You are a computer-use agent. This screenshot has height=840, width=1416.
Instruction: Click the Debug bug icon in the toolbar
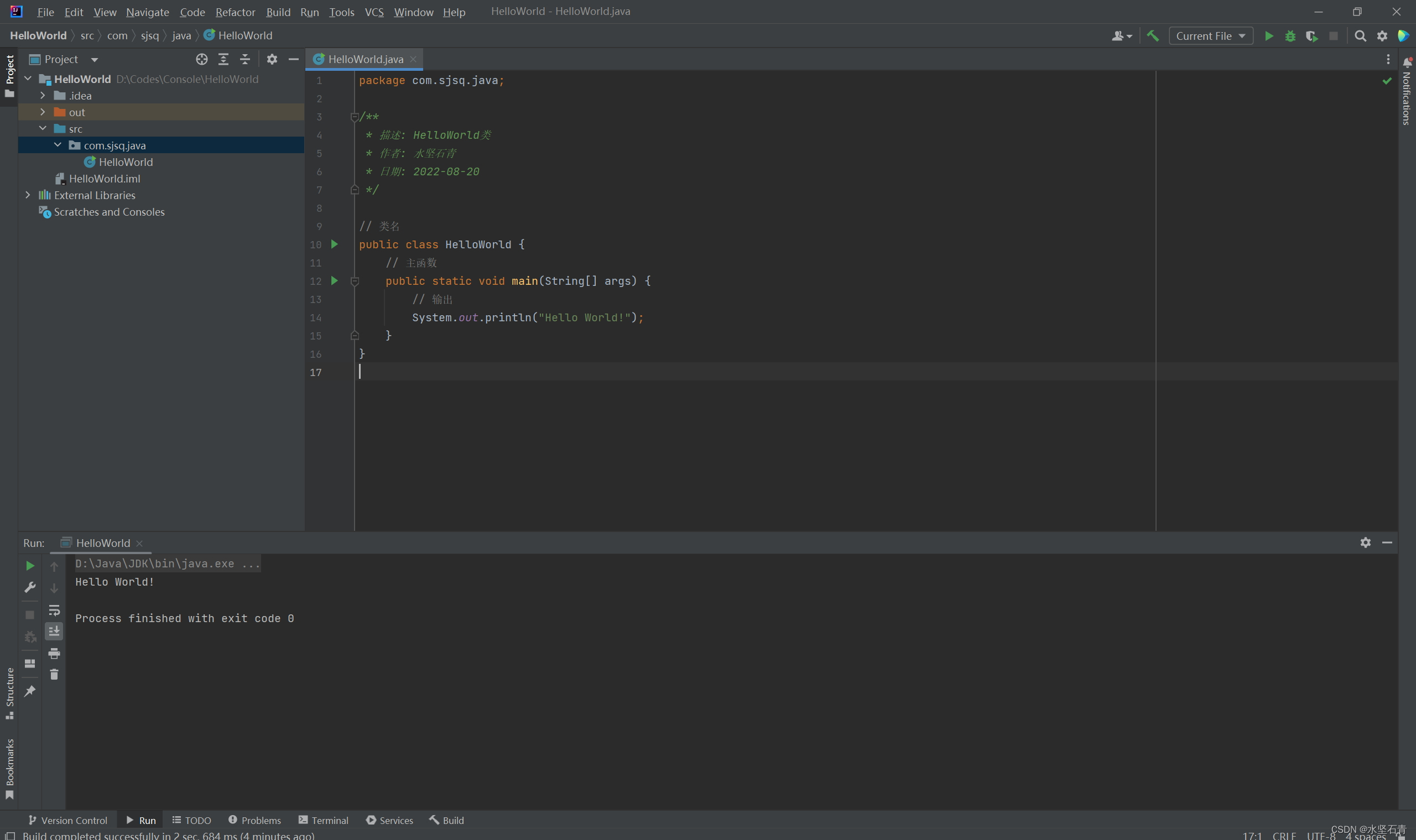(1290, 35)
